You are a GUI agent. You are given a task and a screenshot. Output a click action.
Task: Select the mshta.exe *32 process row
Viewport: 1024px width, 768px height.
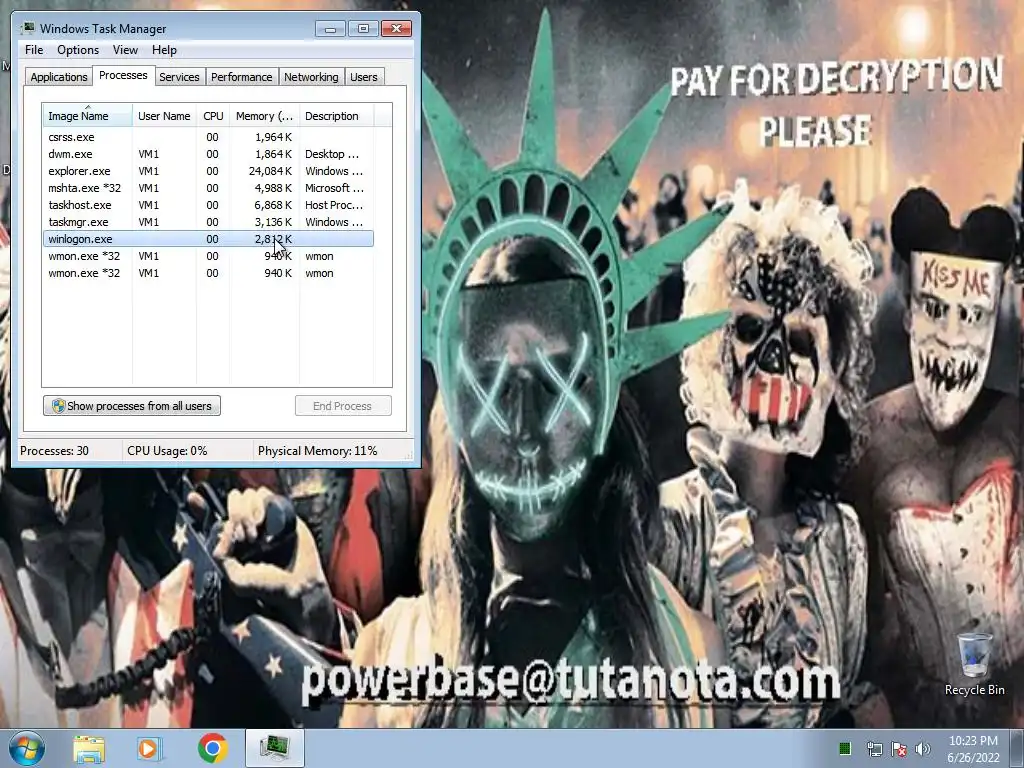(x=208, y=188)
